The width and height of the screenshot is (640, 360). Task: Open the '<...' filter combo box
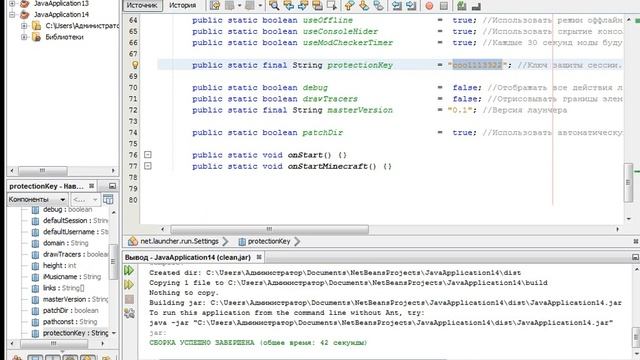point(85,200)
